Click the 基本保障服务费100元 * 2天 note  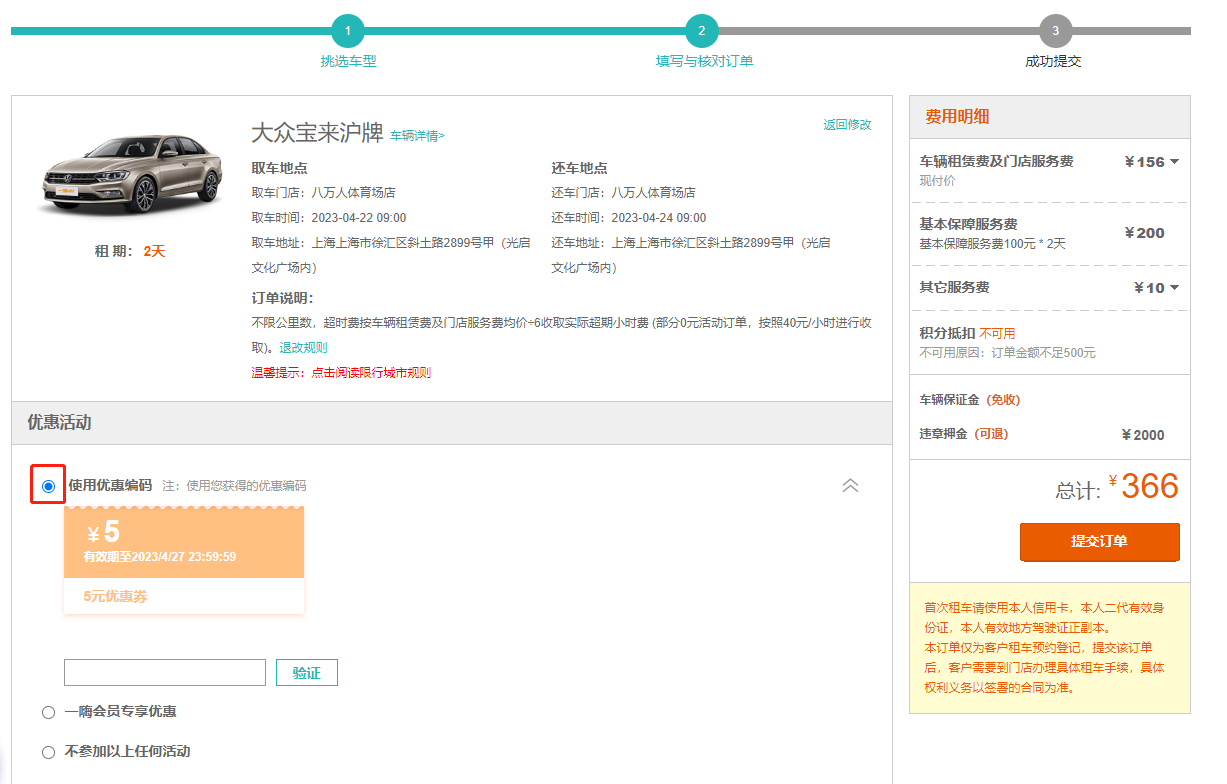point(993,243)
